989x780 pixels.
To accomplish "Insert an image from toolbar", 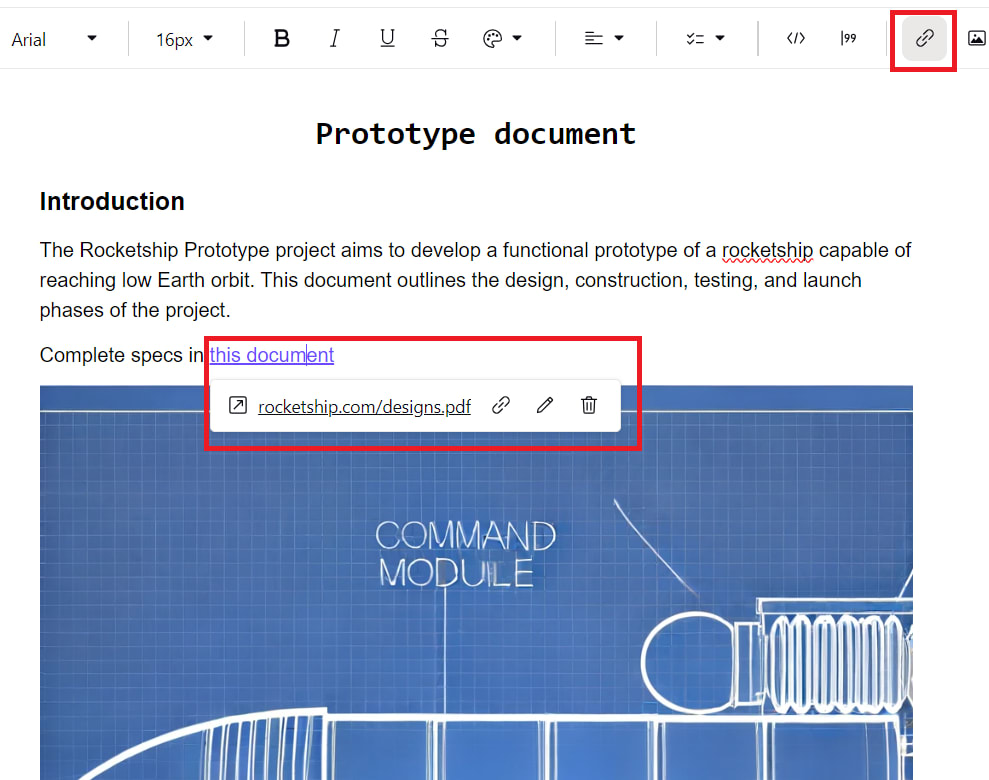I will point(976,38).
